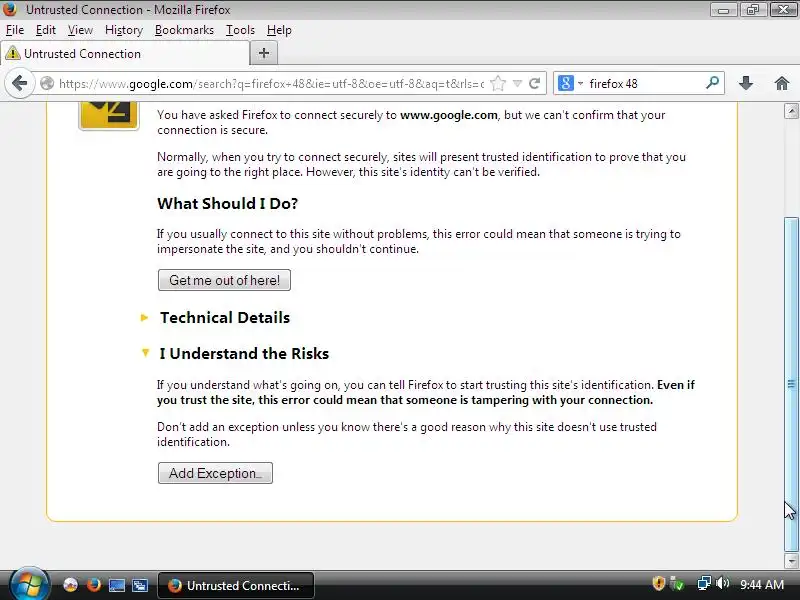Click the Untrusted Connection taskbar button
800x600 pixels.
[236, 585]
